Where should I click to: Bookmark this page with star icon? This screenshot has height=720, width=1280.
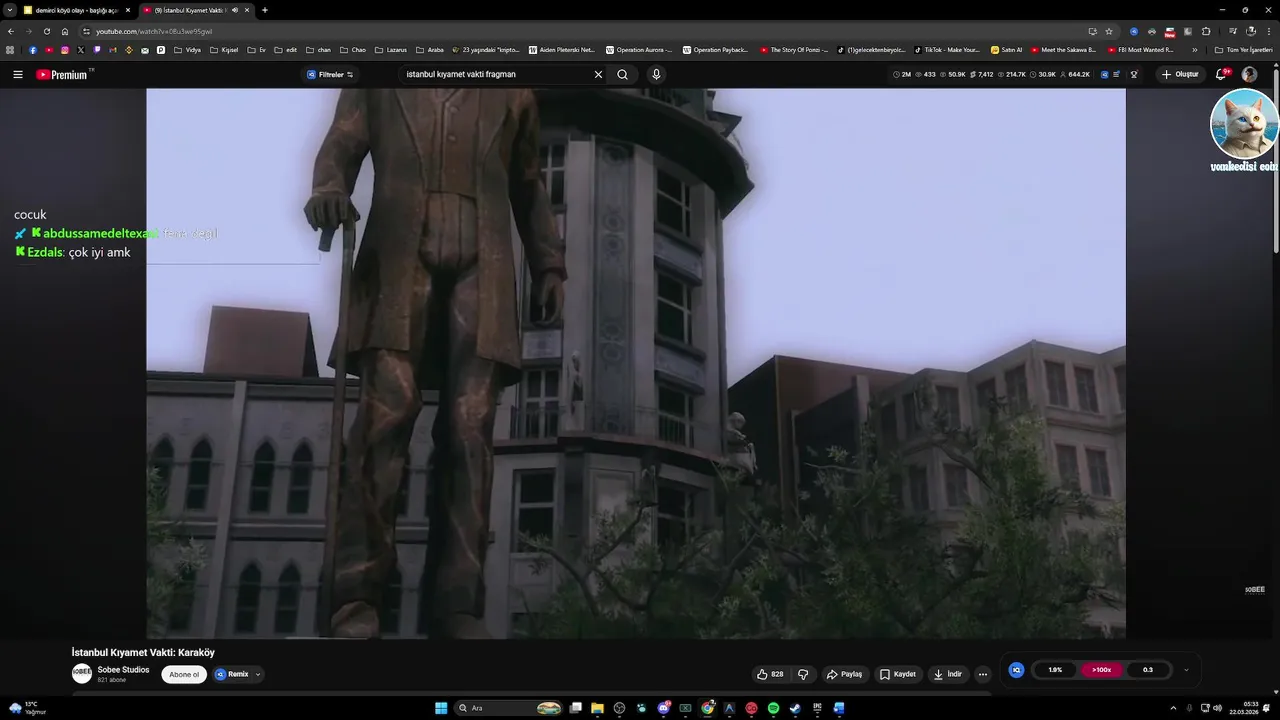tap(1109, 31)
